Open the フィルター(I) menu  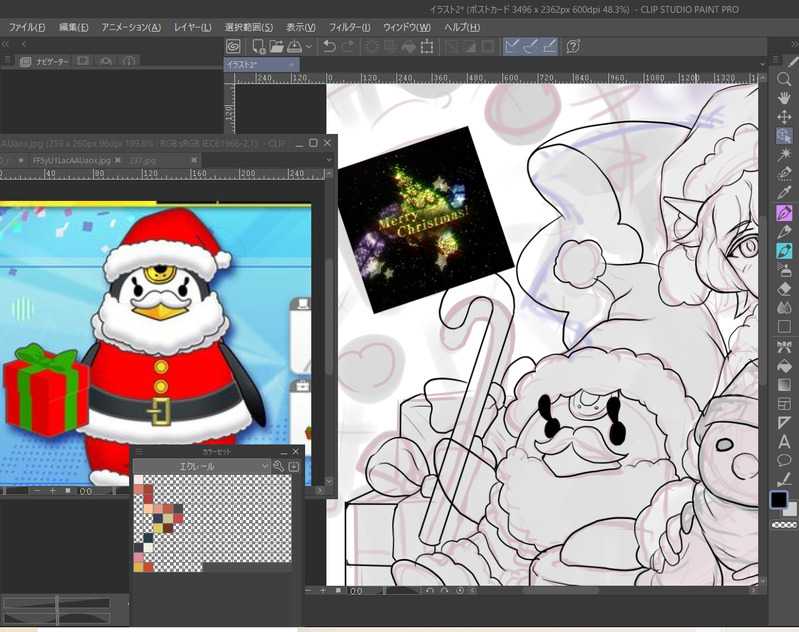(x=349, y=27)
